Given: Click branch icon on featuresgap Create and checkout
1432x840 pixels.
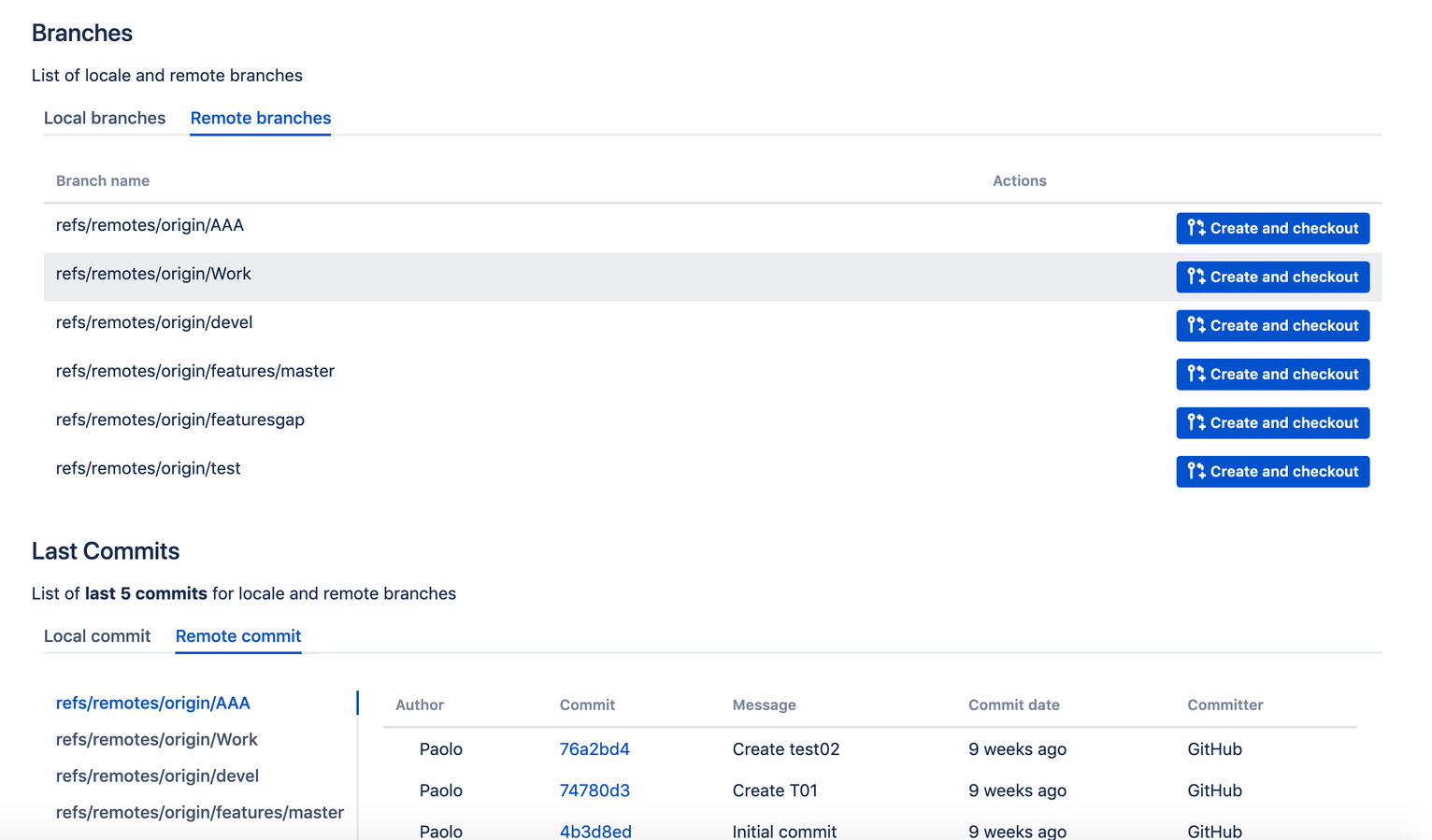Looking at the screenshot, I should (1196, 422).
